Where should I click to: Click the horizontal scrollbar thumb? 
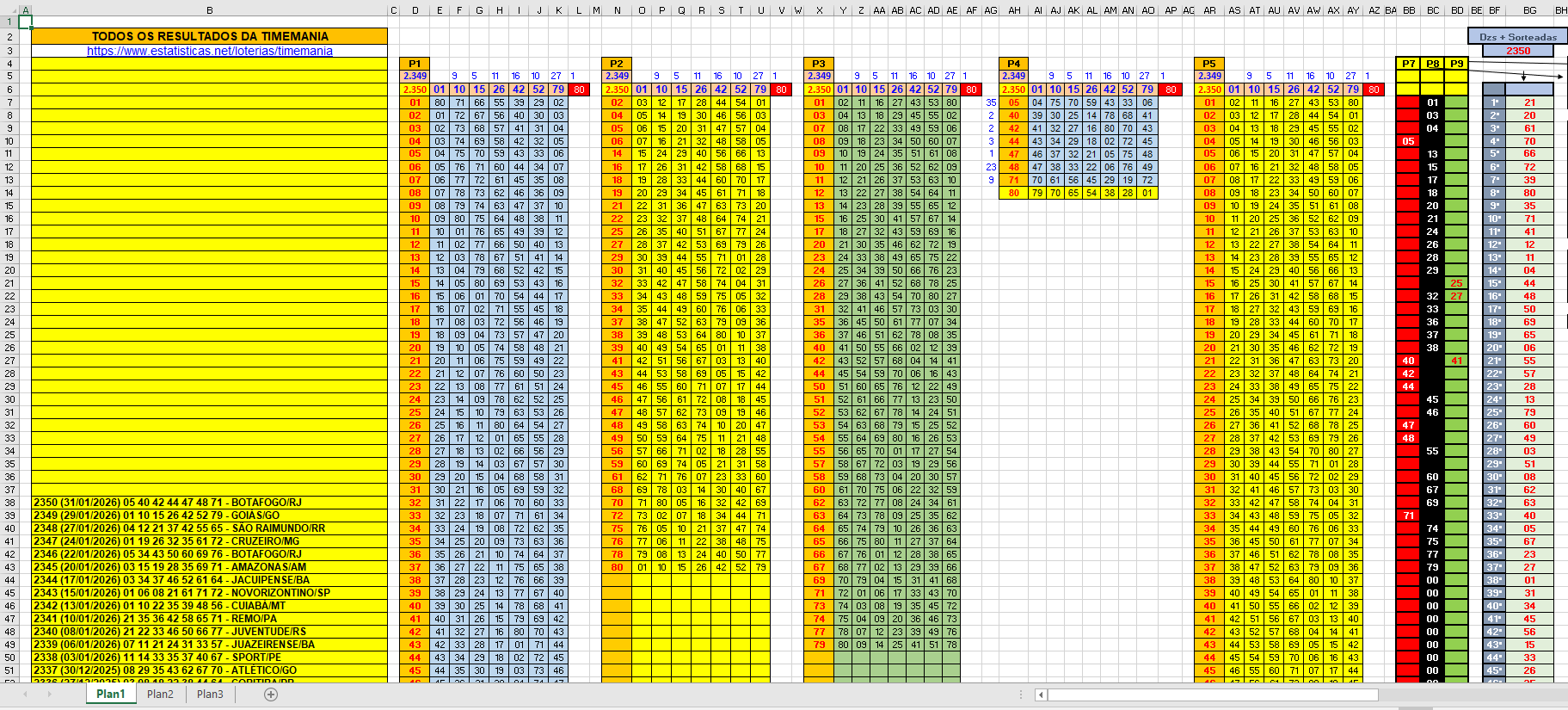[x=1213, y=695]
